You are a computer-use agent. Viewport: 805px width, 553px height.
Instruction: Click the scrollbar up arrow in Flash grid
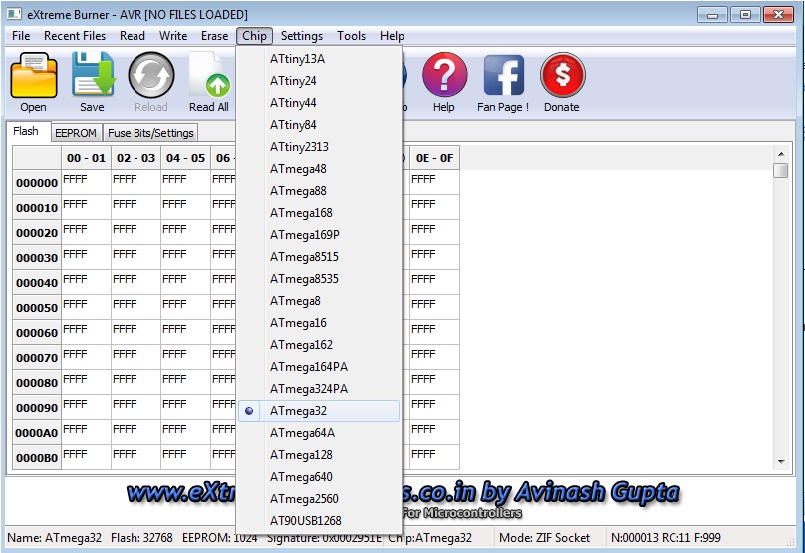click(x=781, y=154)
